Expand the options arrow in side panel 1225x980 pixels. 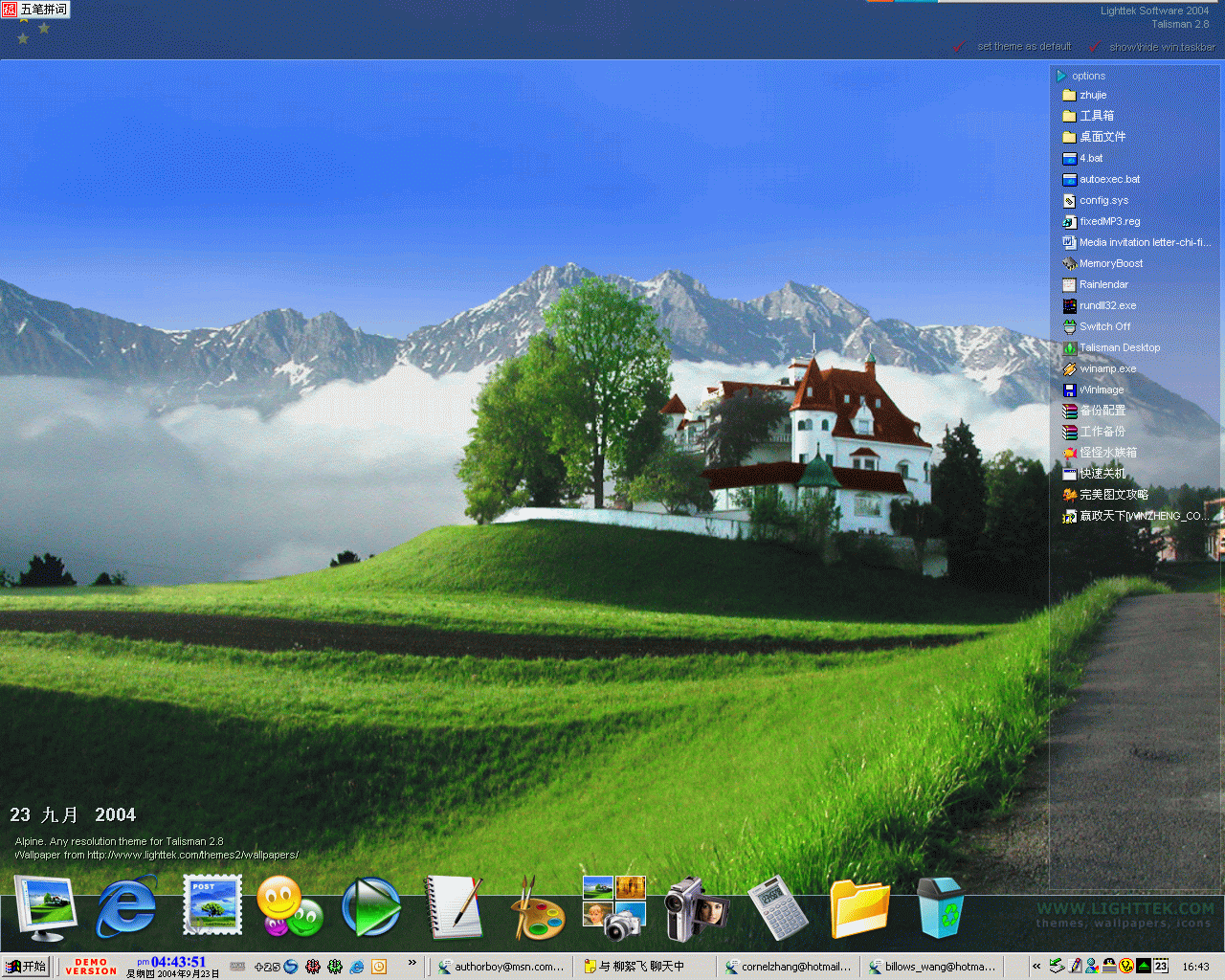[x=1061, y=76]
